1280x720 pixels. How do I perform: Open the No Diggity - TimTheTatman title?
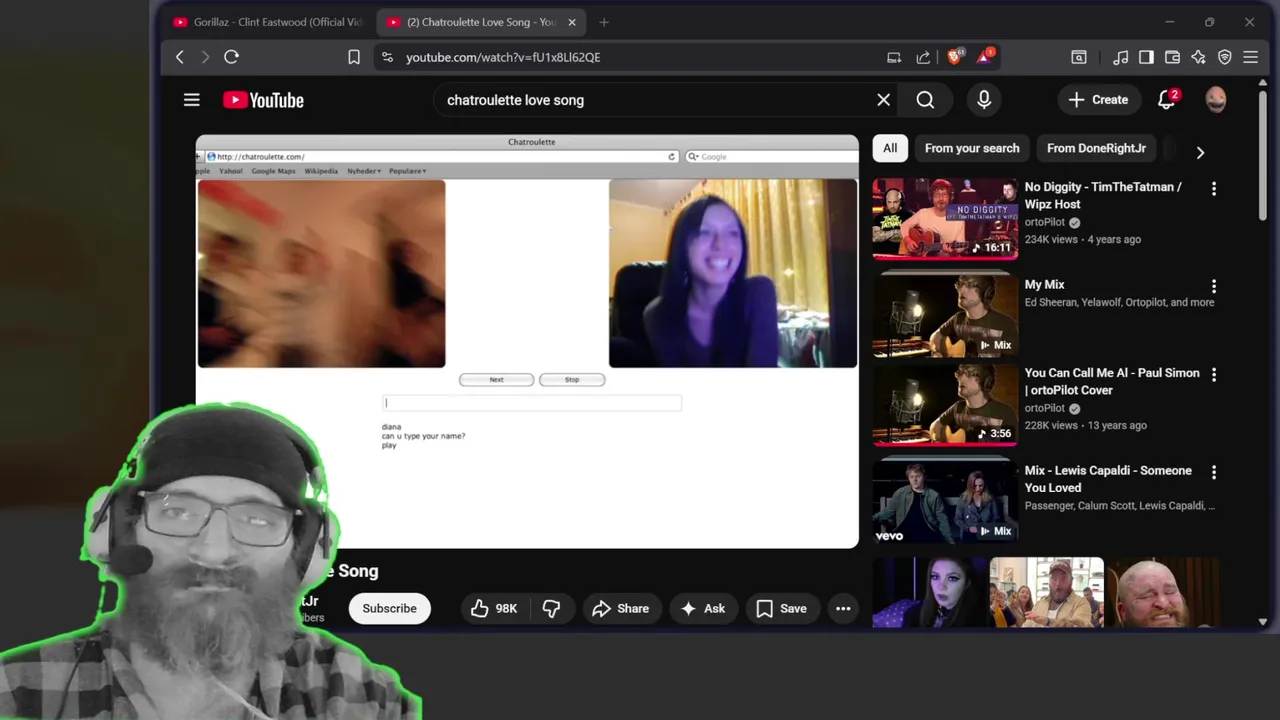1103,195
